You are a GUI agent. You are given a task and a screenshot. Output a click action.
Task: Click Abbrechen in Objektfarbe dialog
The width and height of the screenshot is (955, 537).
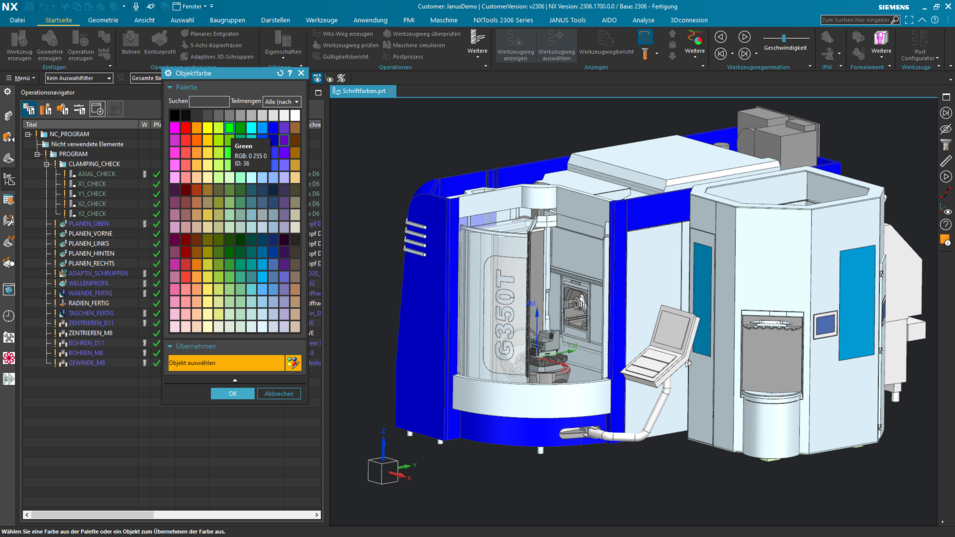(x=279, y=393)
